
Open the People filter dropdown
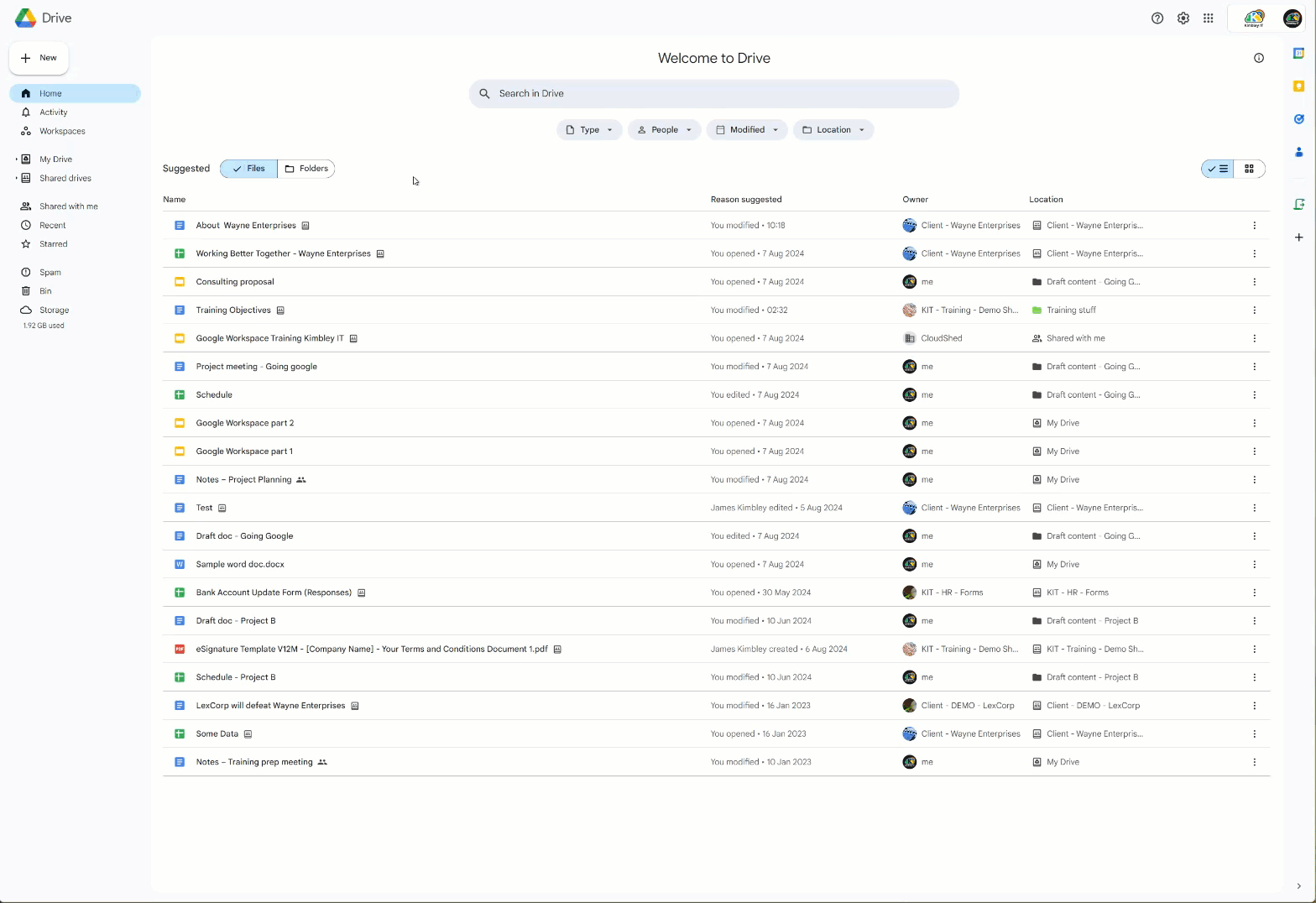click(x=664, y=130)
